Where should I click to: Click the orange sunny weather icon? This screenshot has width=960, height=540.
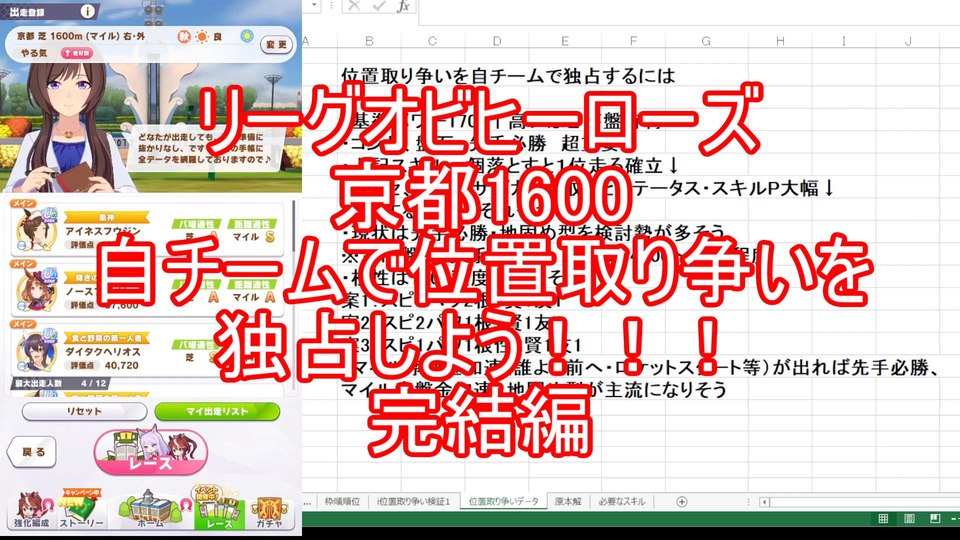pos(201,37)
